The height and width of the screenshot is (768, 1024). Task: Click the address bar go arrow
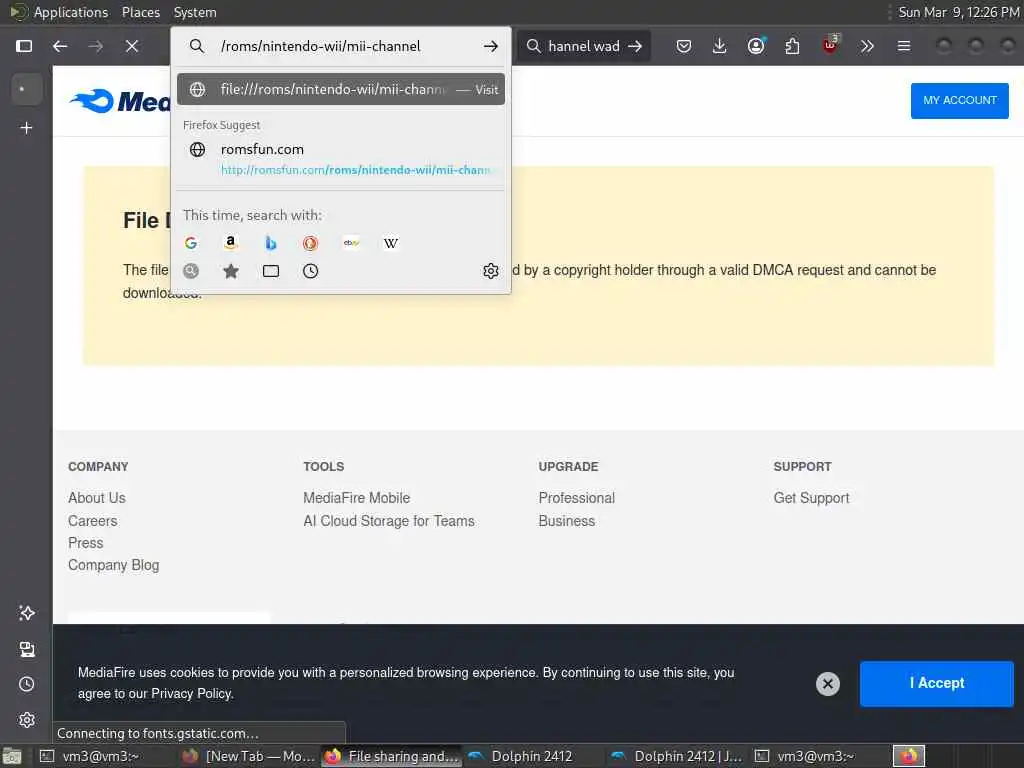(490, 46)
